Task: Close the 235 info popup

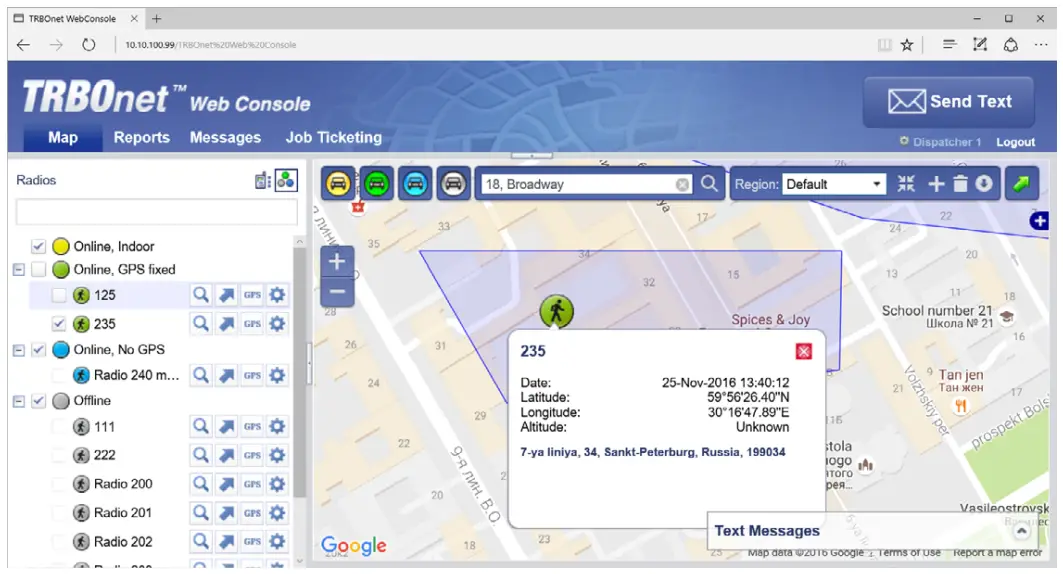Action: tap(803, 351)
